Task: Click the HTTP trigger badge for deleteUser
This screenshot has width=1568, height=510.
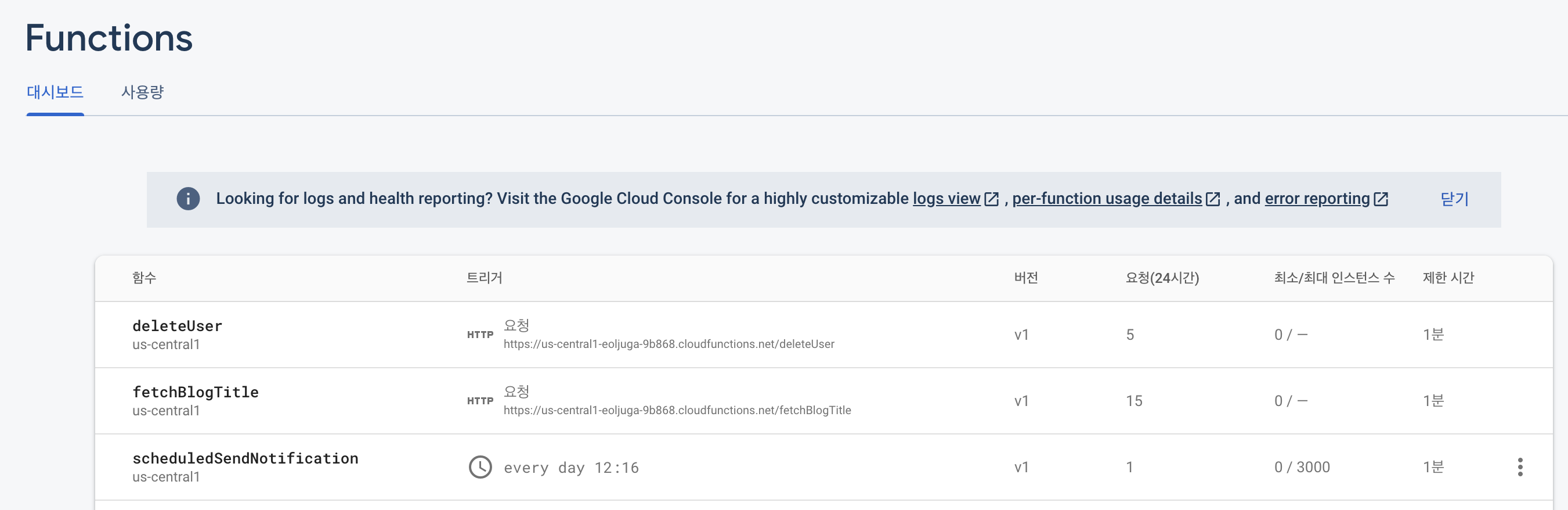Action: point(480,335)
